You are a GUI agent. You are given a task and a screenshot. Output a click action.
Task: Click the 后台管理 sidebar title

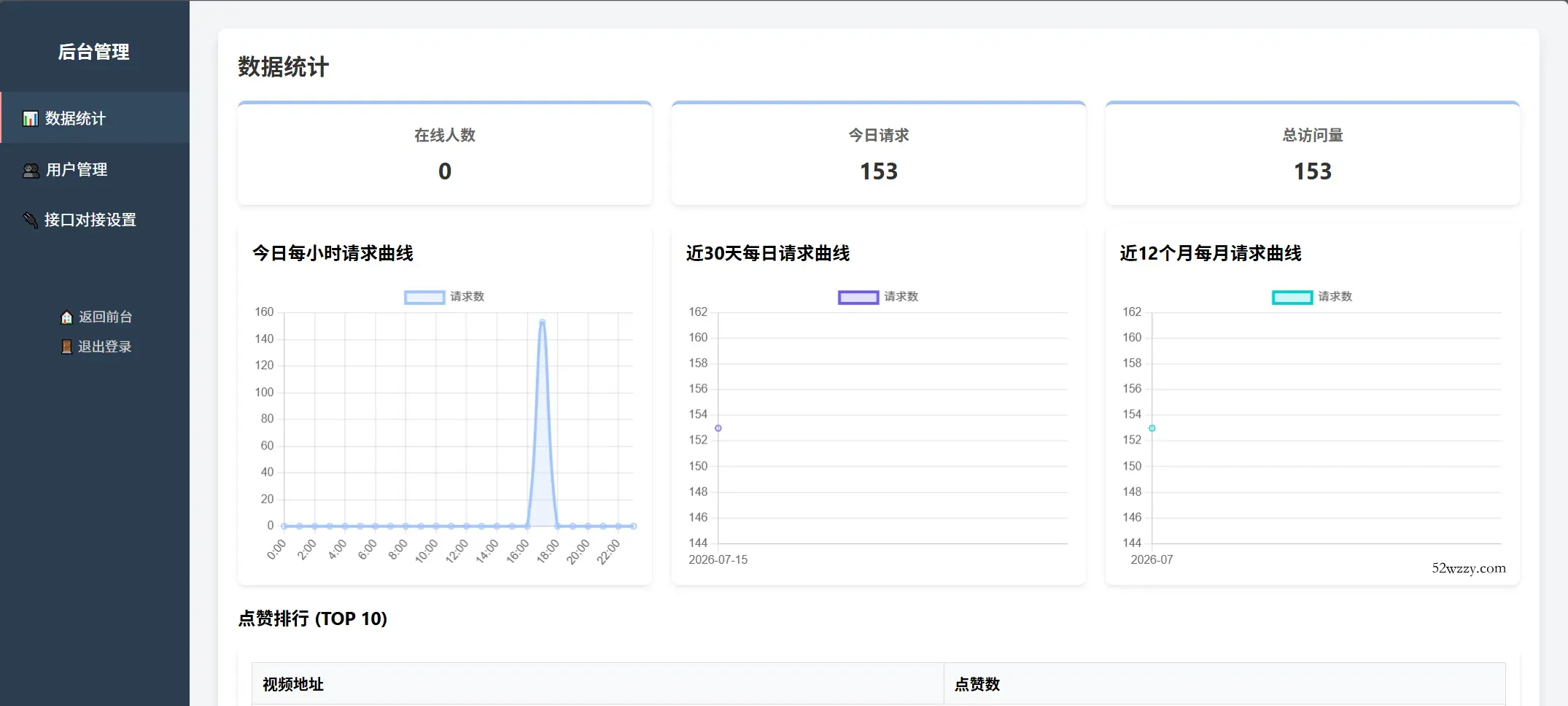pyautogui.click(x=94, y=52)
